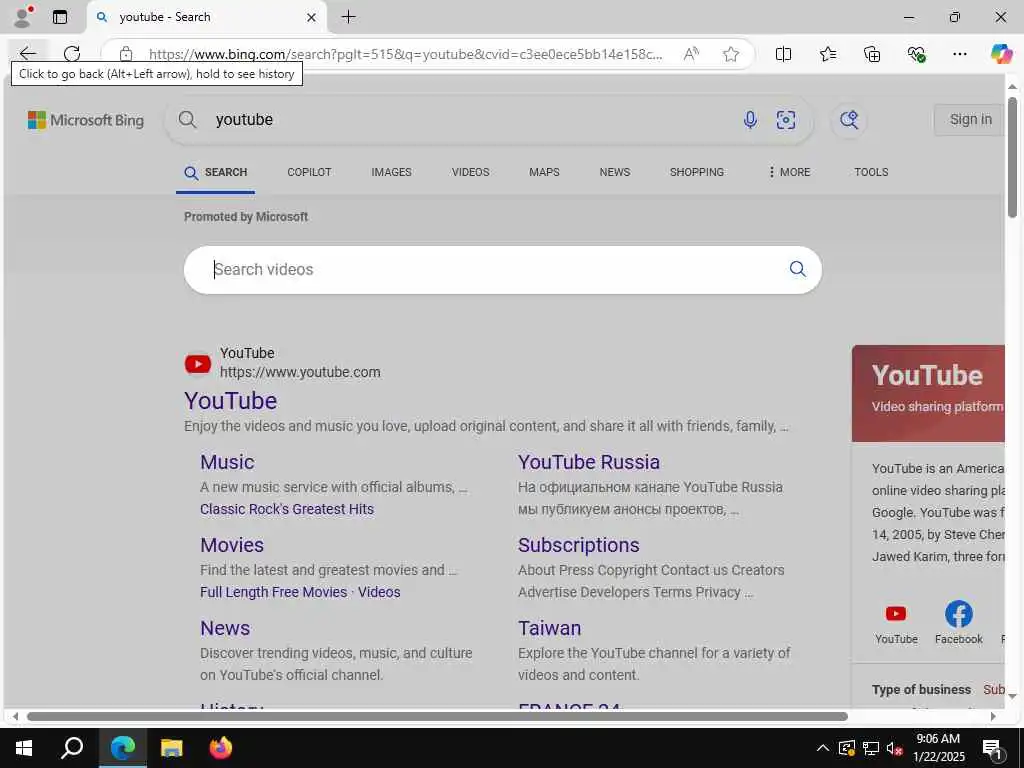Start voice search with microphone icon
Viewport: 1024px width, 768px height.
750,120
